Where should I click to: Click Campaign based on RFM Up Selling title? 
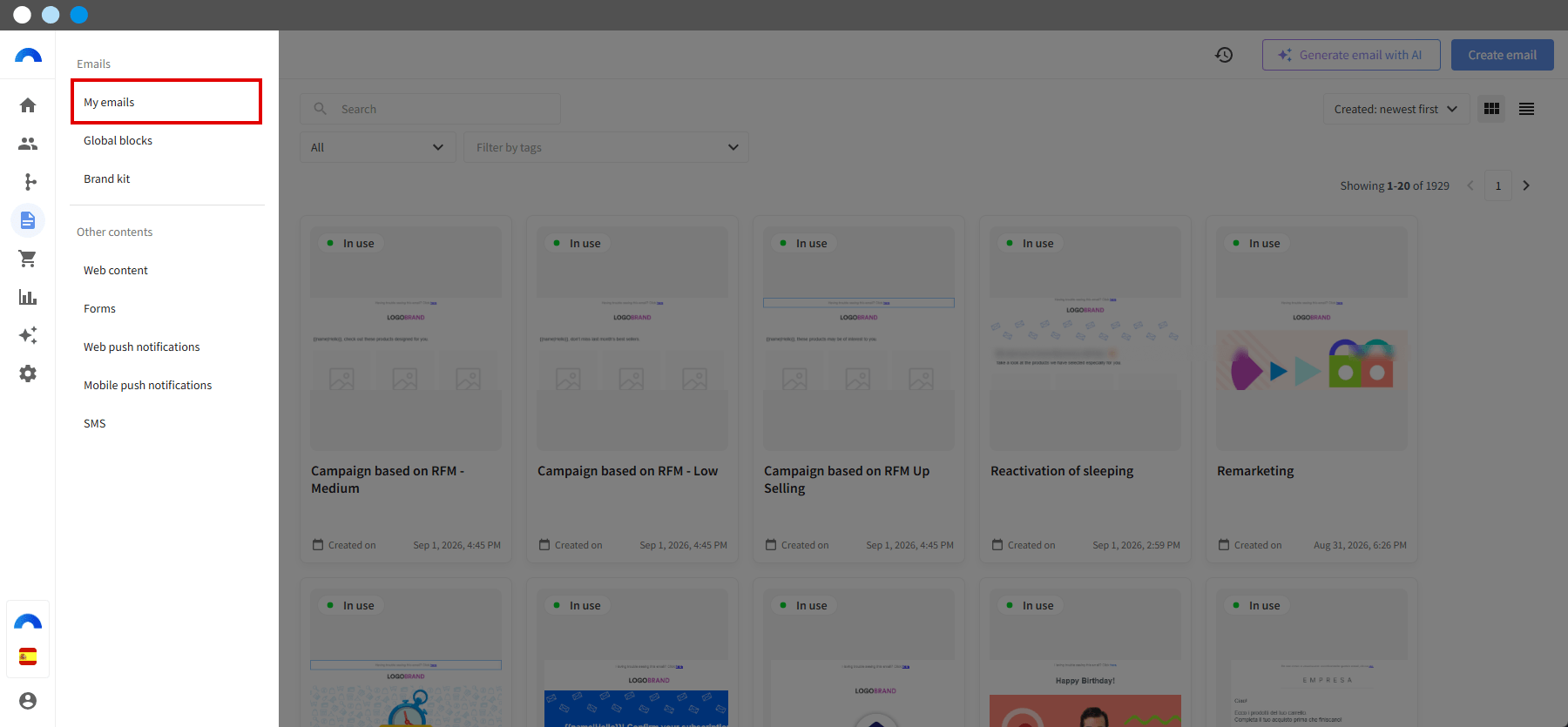click(x=847, y=480)
